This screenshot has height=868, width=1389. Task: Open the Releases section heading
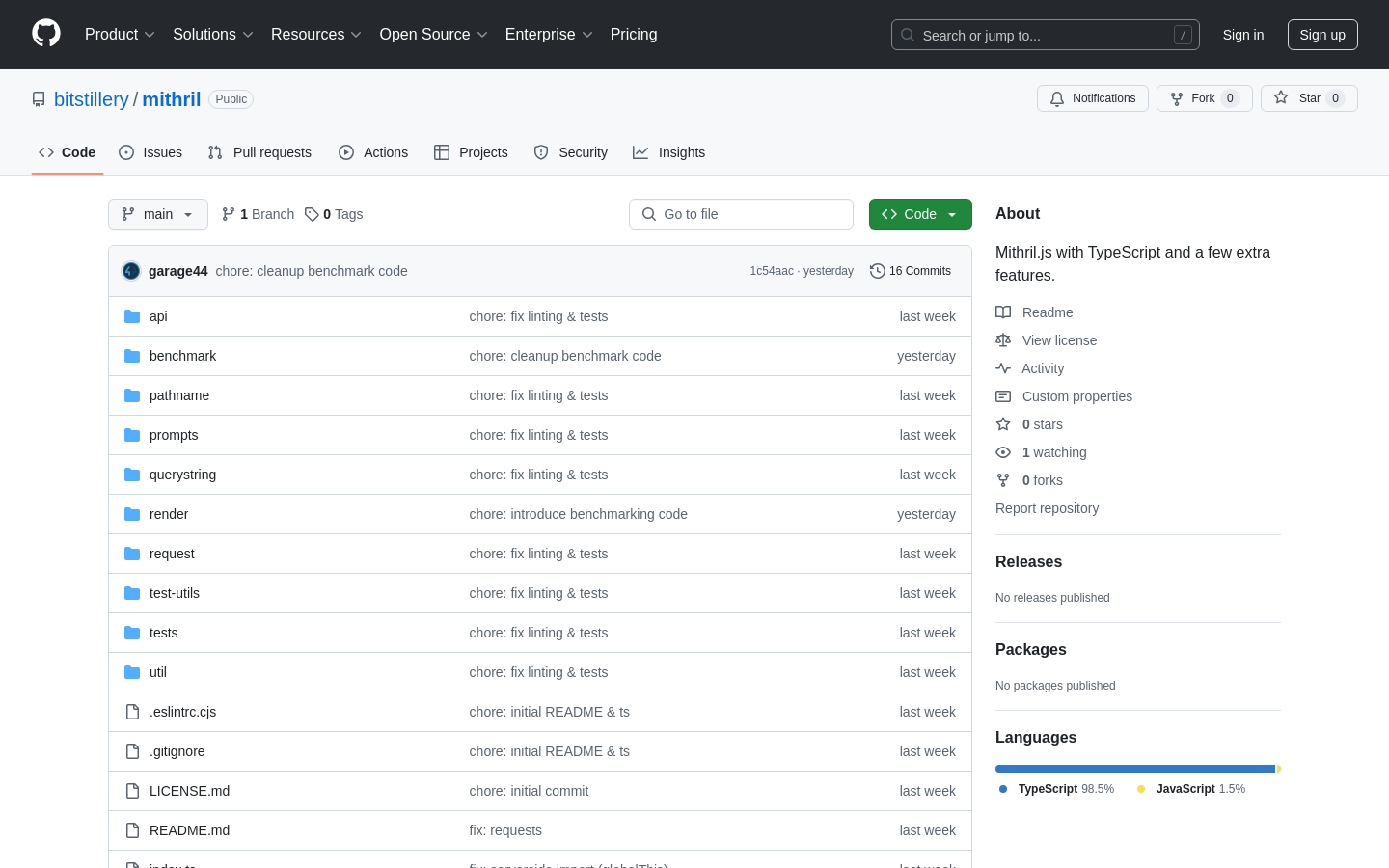1028,562
